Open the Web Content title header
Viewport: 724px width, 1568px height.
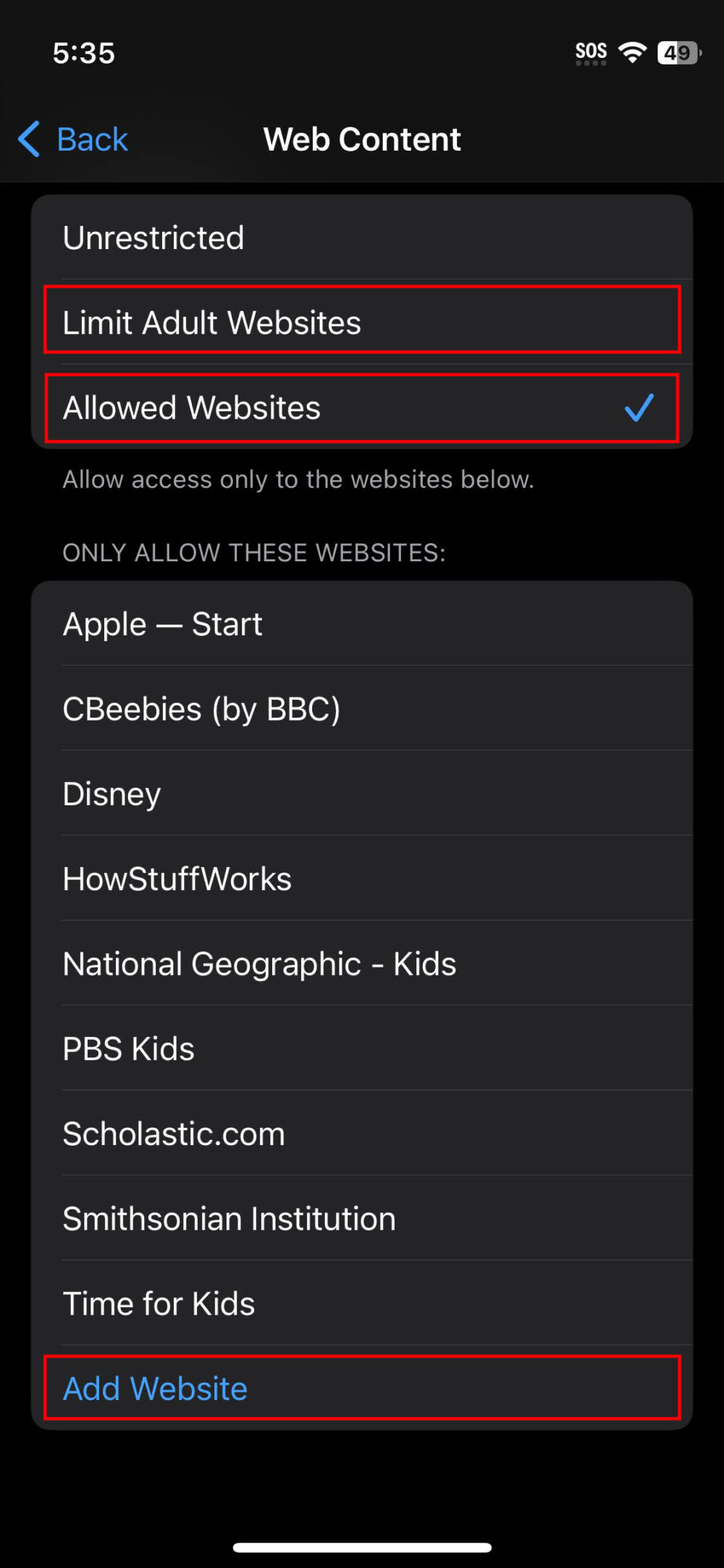pos(362,138)
